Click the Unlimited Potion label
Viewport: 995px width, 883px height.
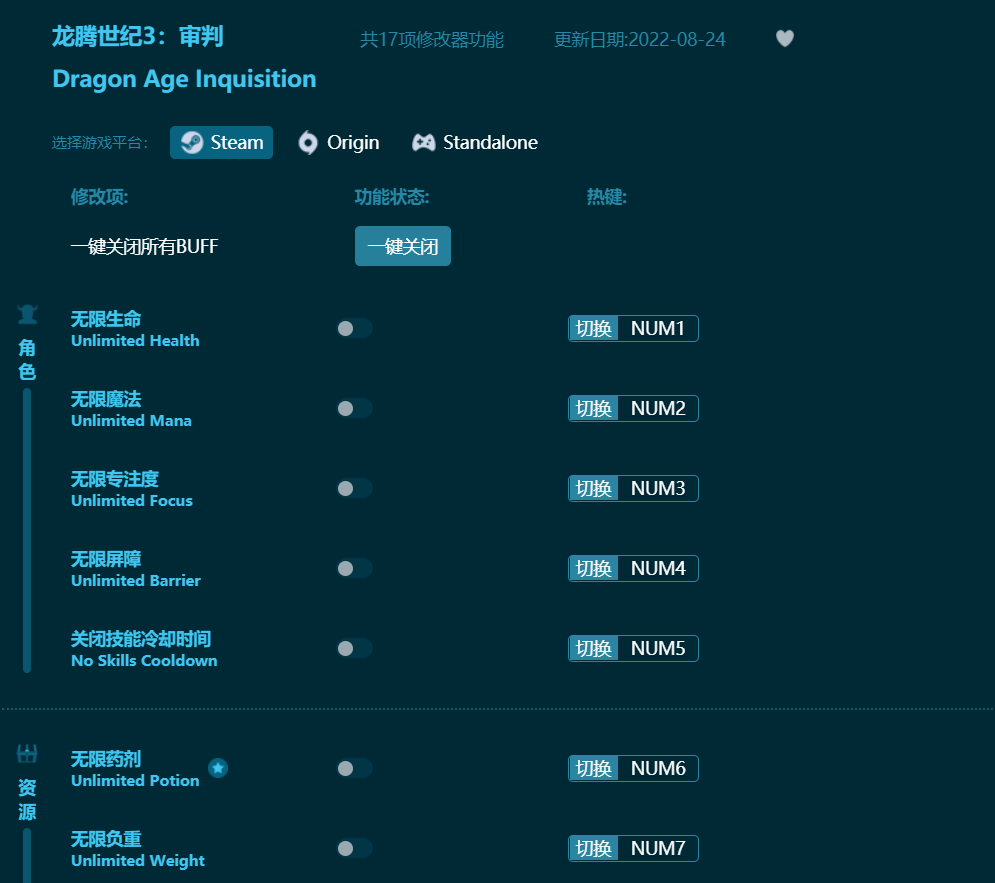click(135, 781)
